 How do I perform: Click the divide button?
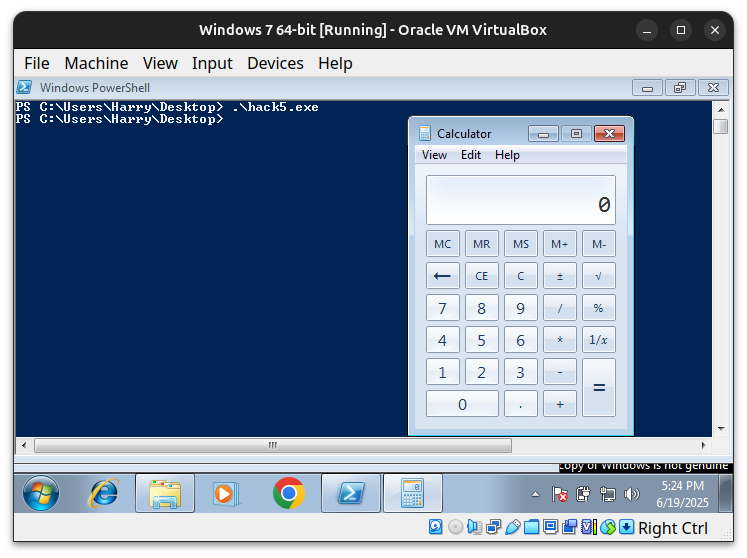560,308
